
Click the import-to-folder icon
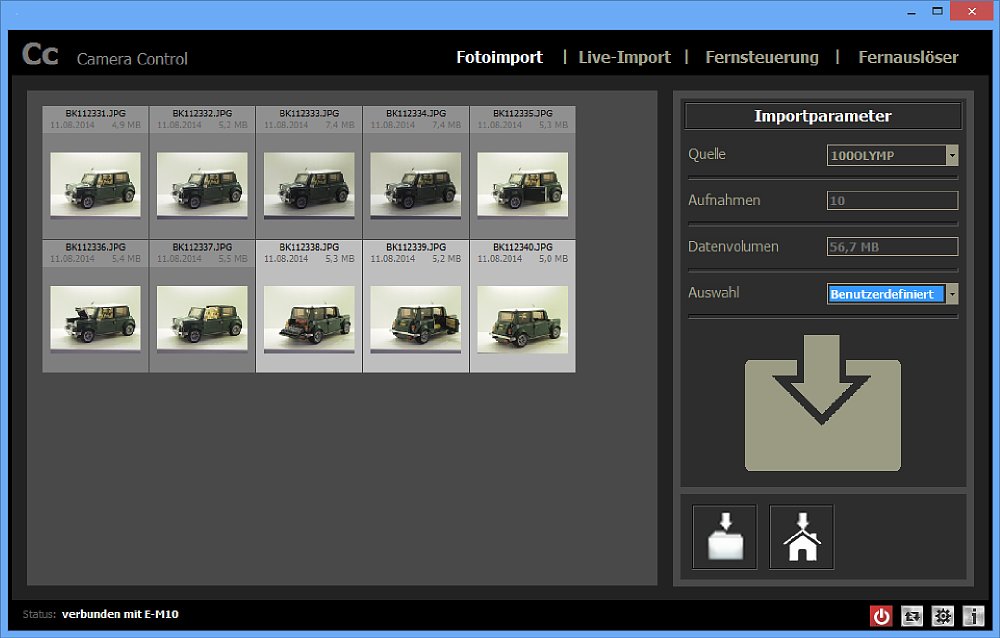pyautogui.click(x=724, y=537)
